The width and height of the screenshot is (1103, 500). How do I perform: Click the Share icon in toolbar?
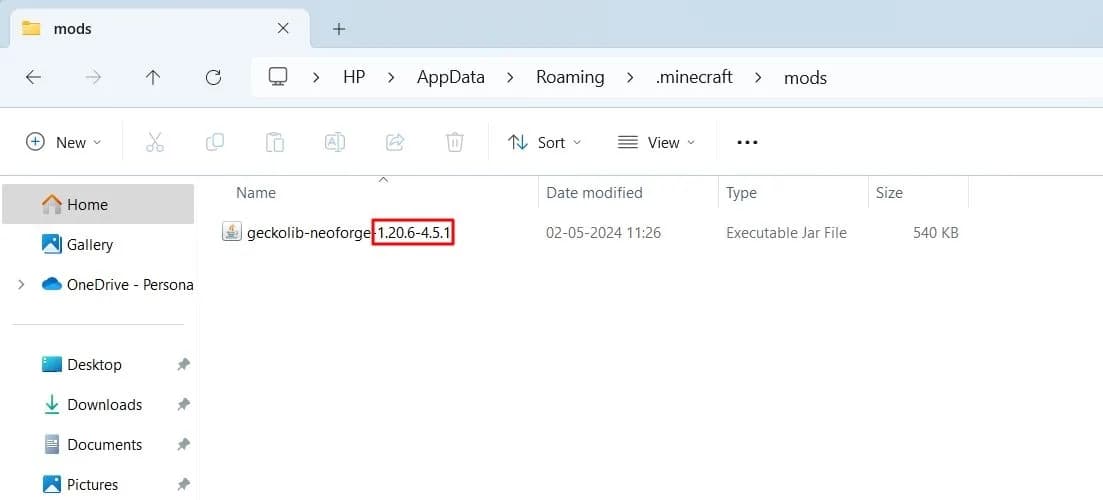pyautogui.click(x=395, y=142)
